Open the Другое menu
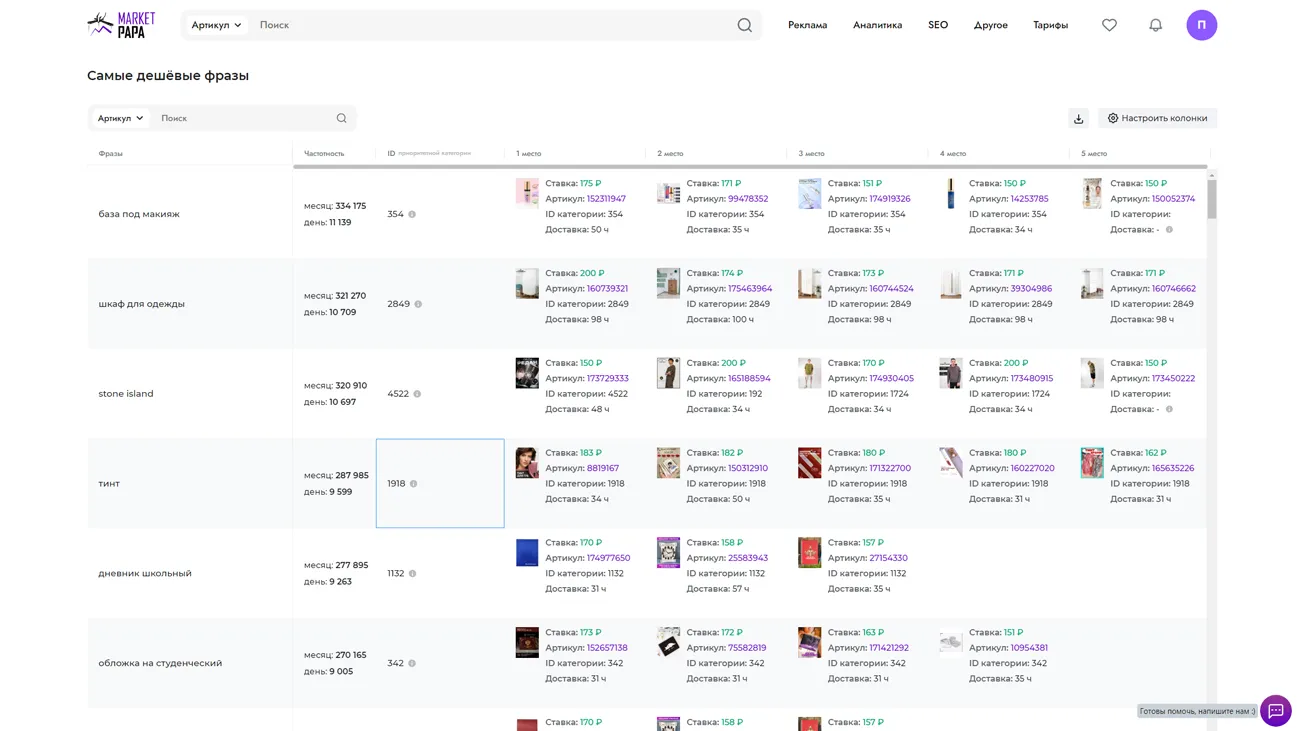 990,25
